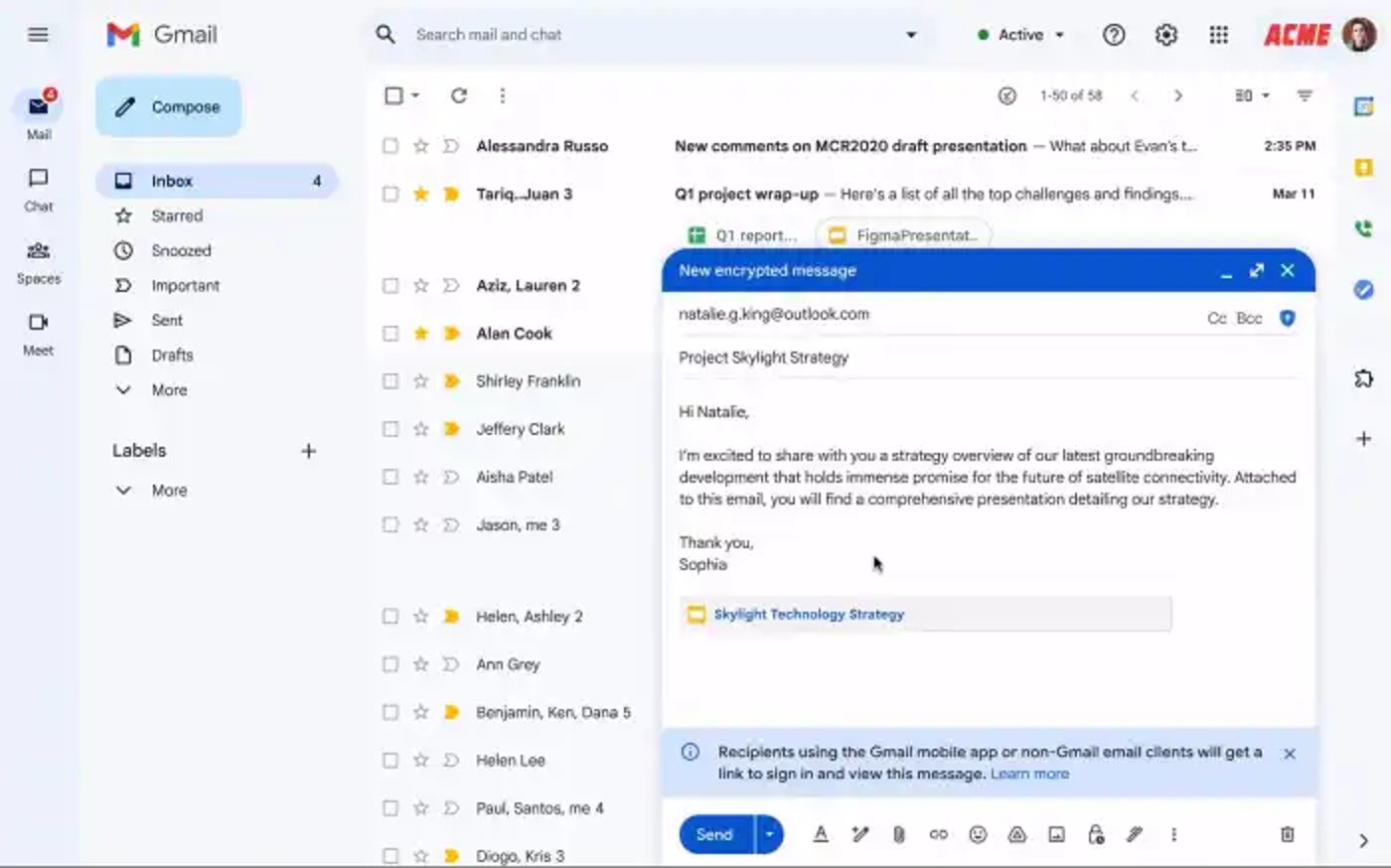Open the Starred folder
The image size is (1391, 868).
coord(177,216)
